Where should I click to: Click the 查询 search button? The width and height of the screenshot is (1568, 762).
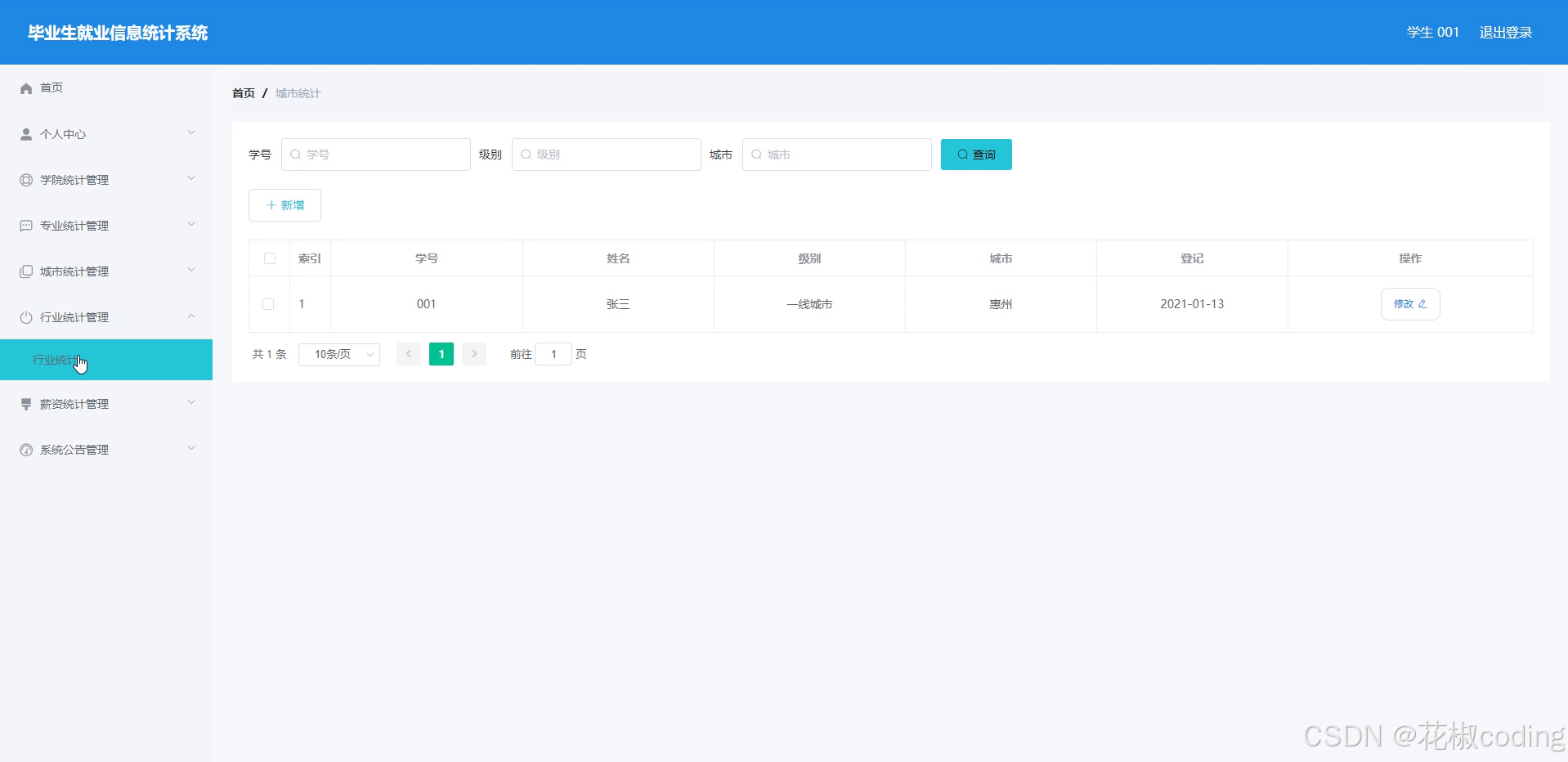tap(976, 155)
